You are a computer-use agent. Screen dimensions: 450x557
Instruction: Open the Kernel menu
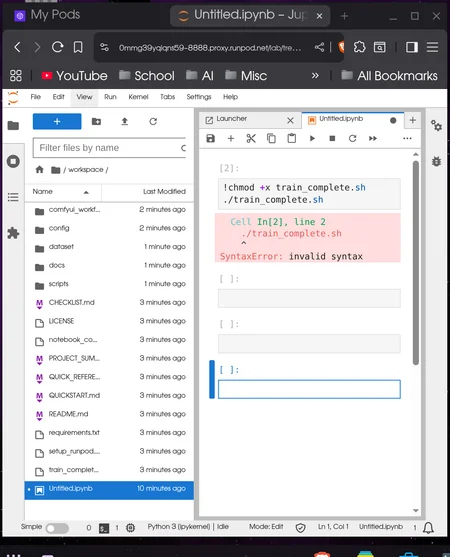(138, 97)
